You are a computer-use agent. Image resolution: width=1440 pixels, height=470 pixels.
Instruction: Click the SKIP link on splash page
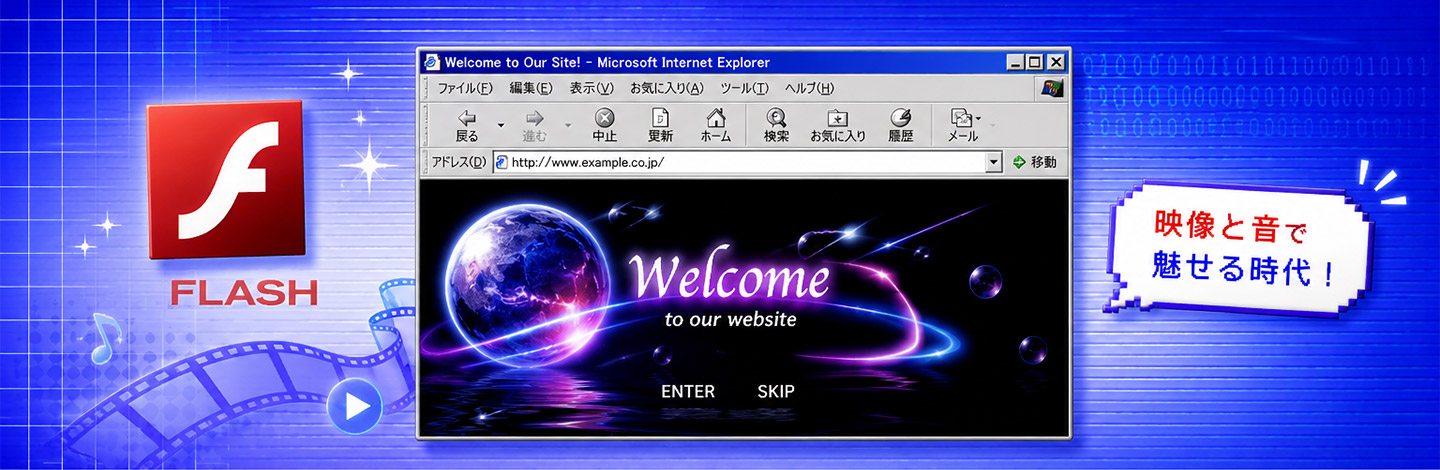click(x=776, y=391)
